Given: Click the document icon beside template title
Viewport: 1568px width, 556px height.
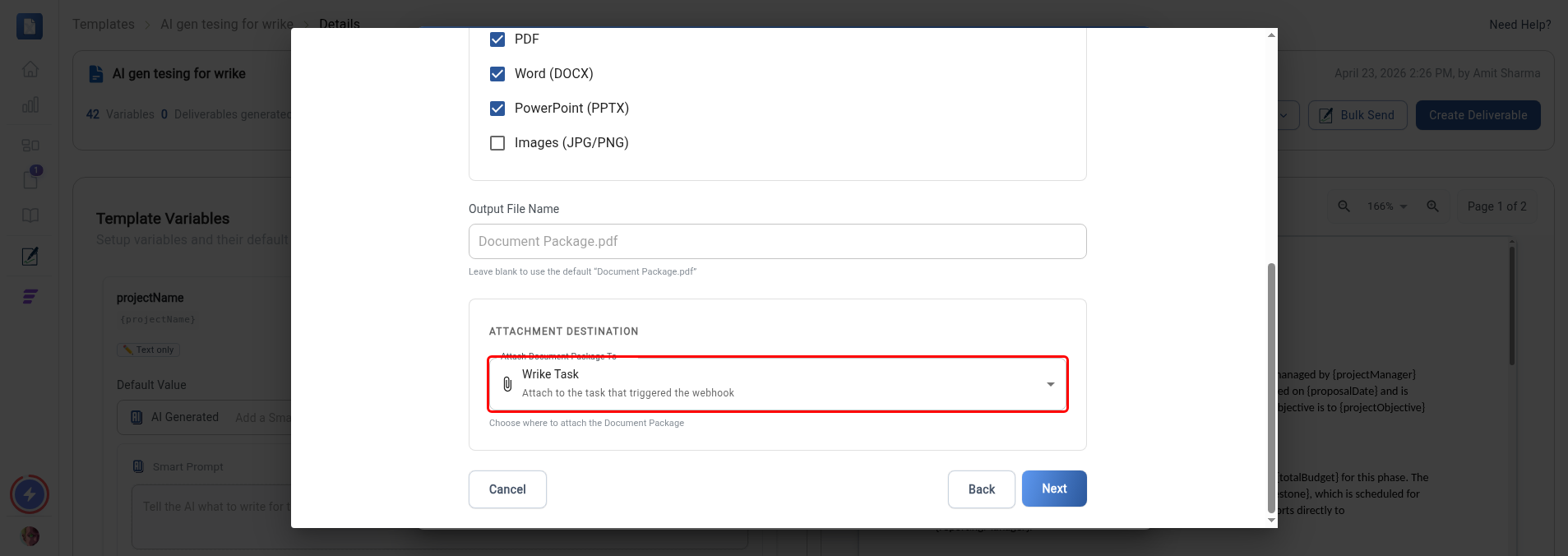Looking at the screenshot, I should point(96,74).
